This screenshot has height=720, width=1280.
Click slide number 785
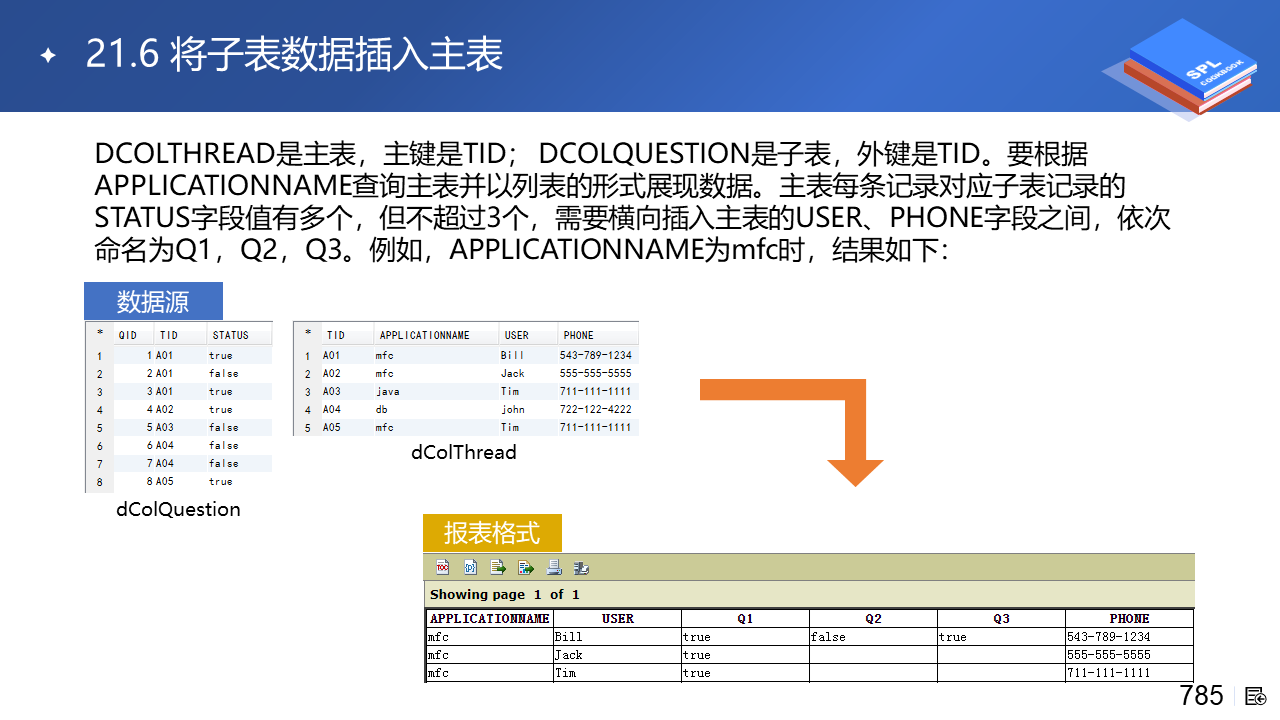[1201, 696]
